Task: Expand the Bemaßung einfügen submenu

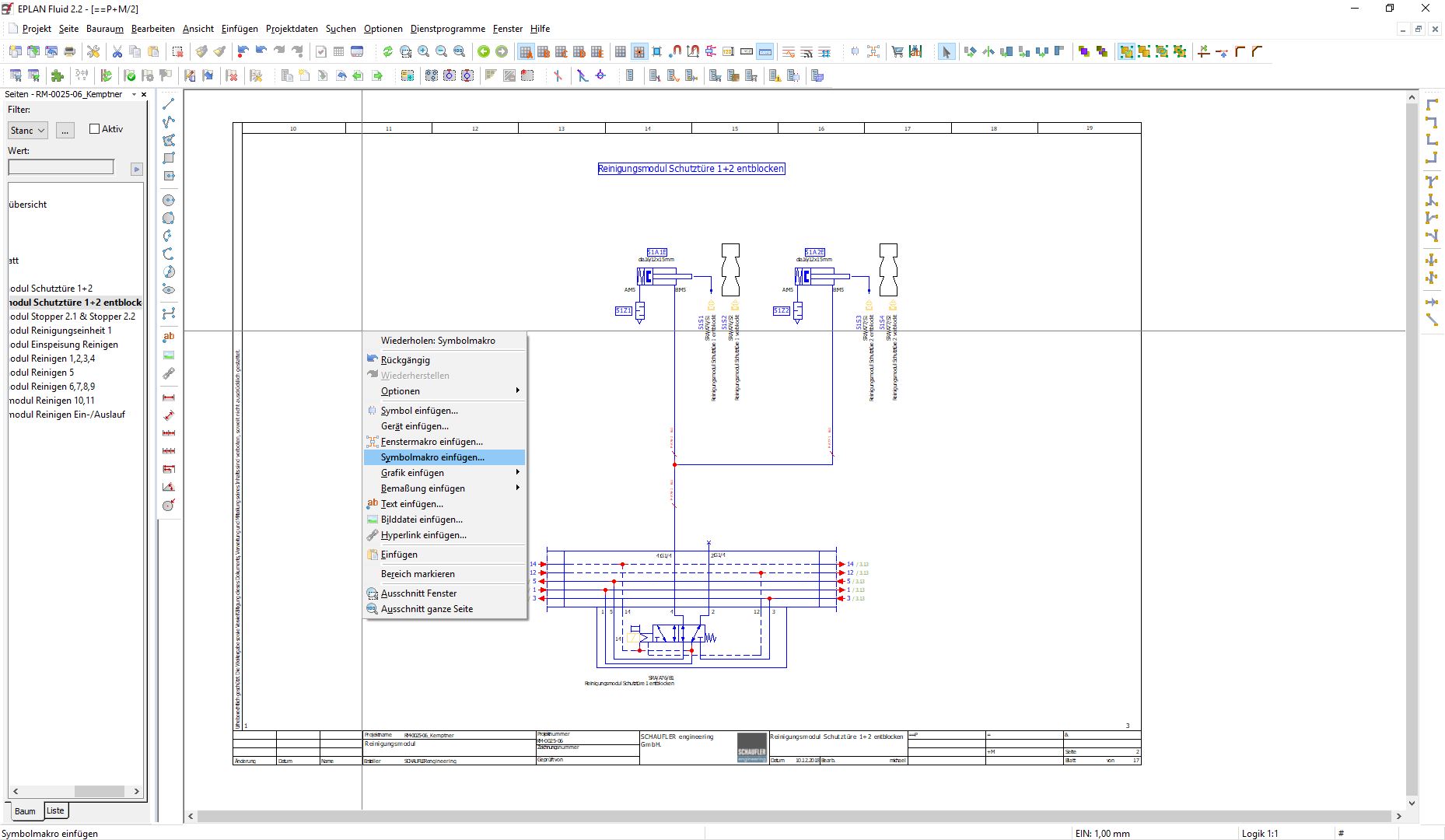Action: pos(444,488)
